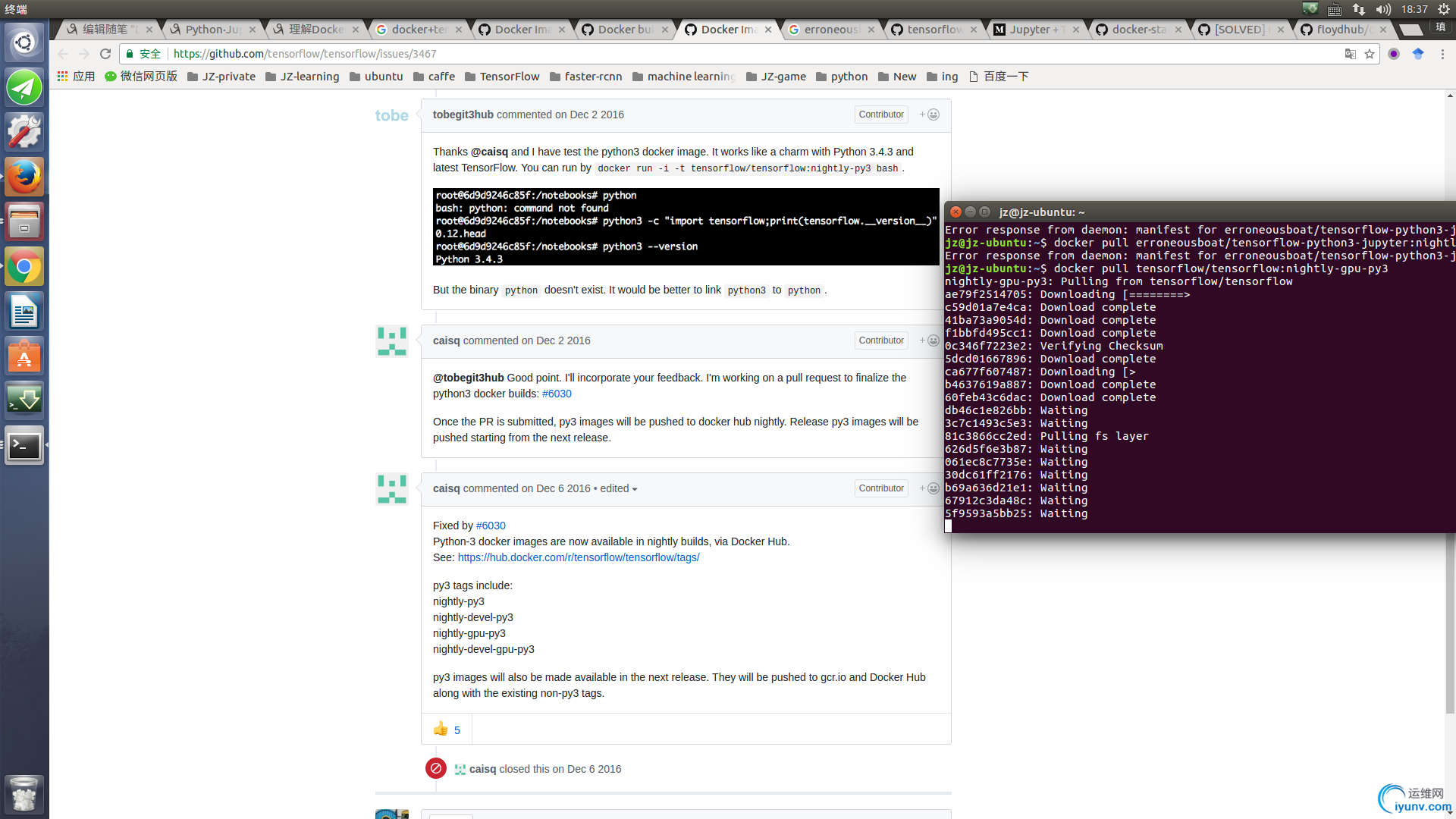
Task: Open ubuntu bookmarks folder
Action: coord(376,77)
